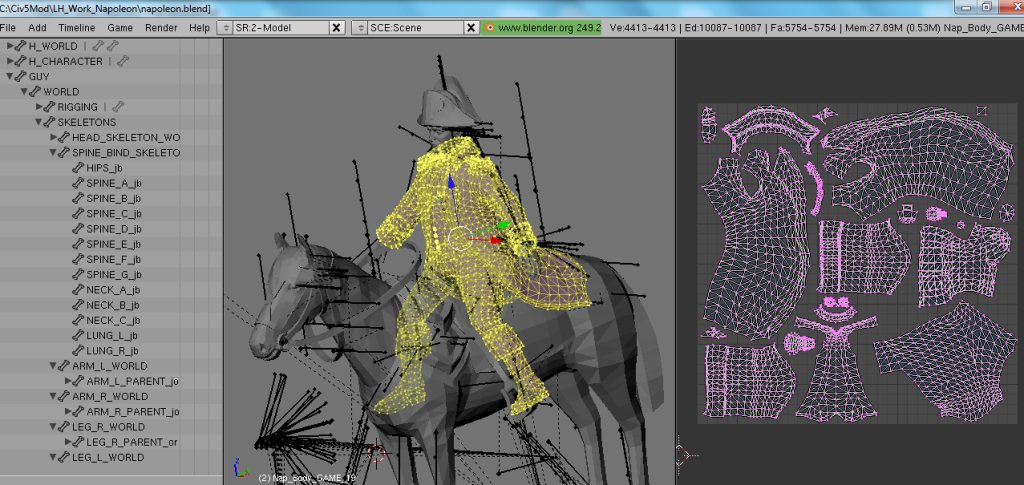Open the Add menu

pos(37,27)
